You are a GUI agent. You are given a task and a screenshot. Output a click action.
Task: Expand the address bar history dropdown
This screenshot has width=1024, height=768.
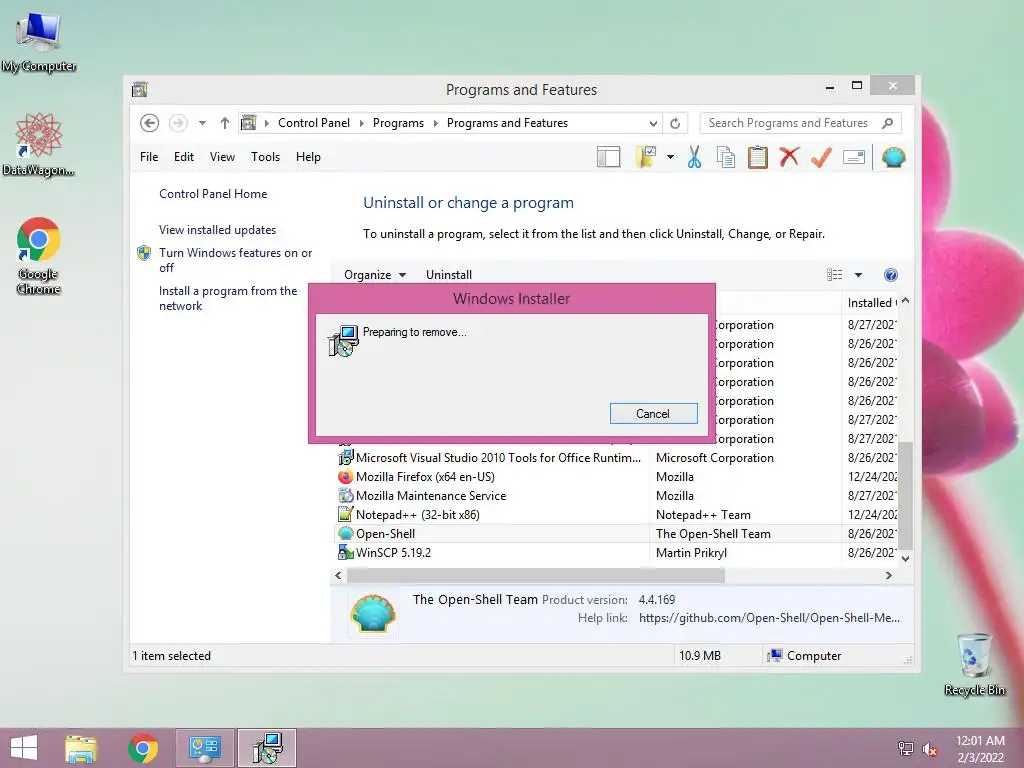click(653, 123)
